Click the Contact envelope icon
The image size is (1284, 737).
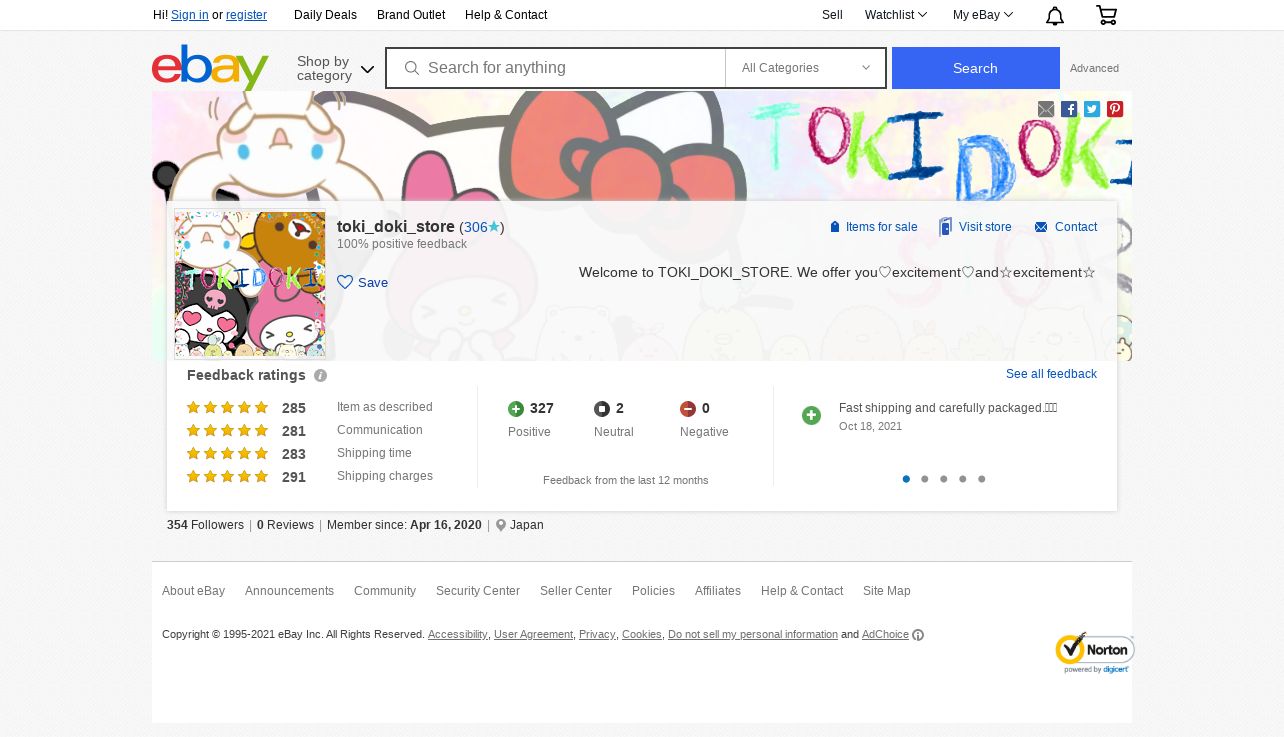tap(1041, 227)
